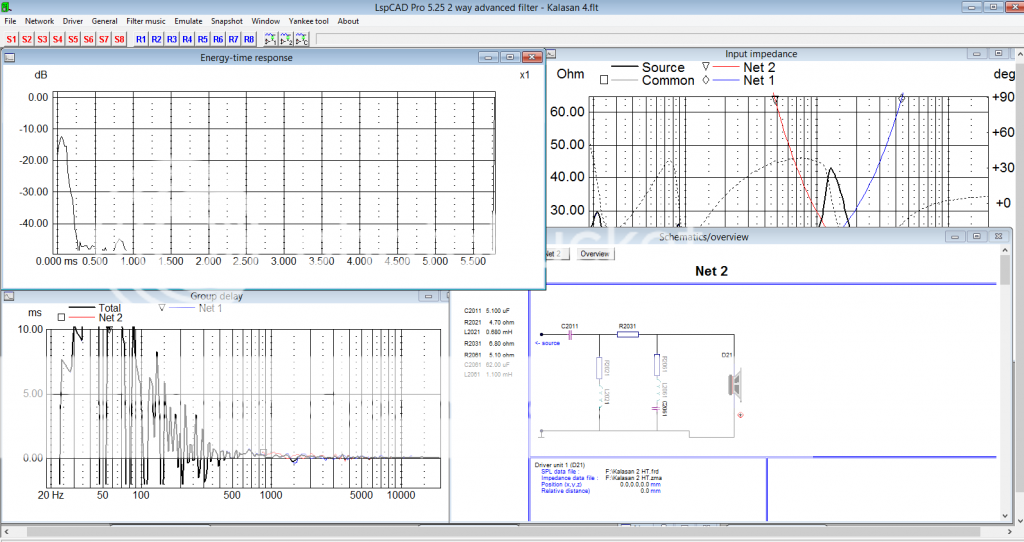1024x542 pixels.
Task: Select the R2061 resistor symbol
Action: tap(657, 364)
